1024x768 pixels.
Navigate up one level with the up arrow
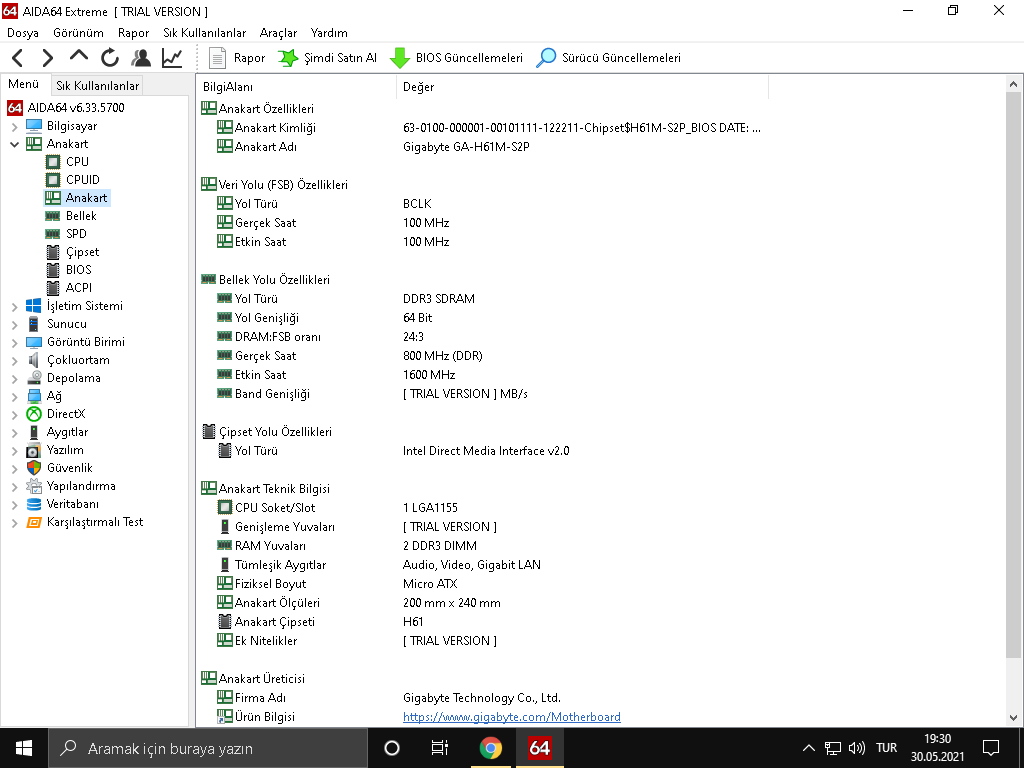coord(78,57)
